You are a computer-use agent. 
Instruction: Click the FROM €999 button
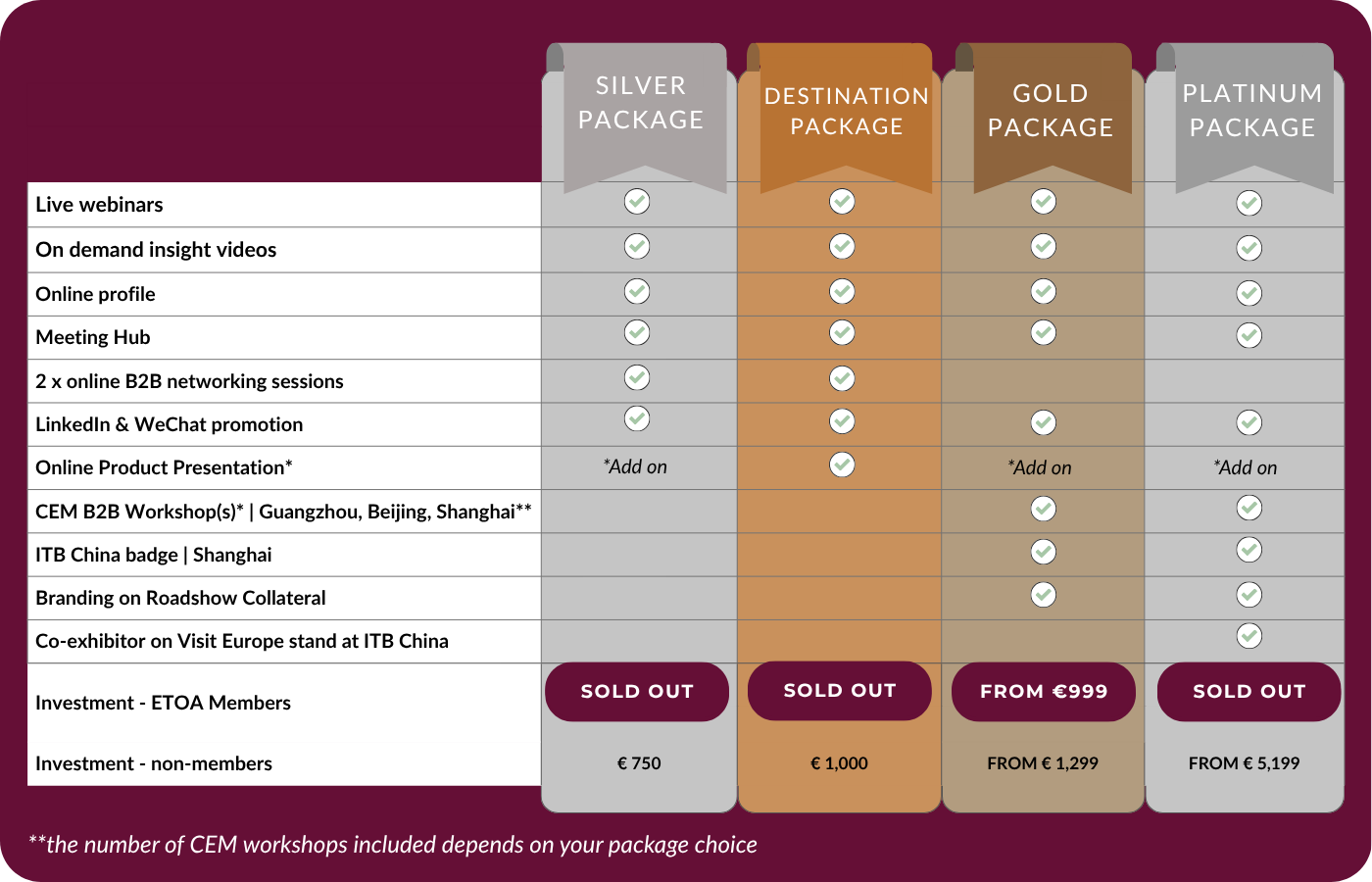[1044, 692]
